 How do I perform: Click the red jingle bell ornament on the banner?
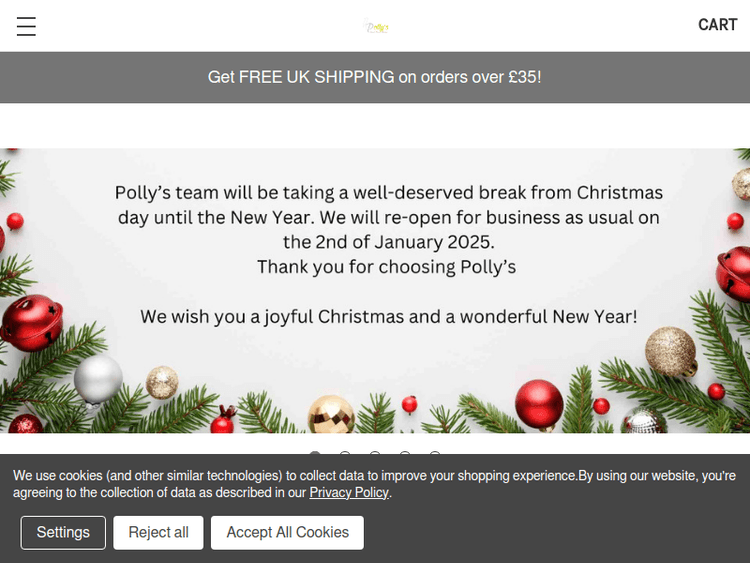point(30,324)
